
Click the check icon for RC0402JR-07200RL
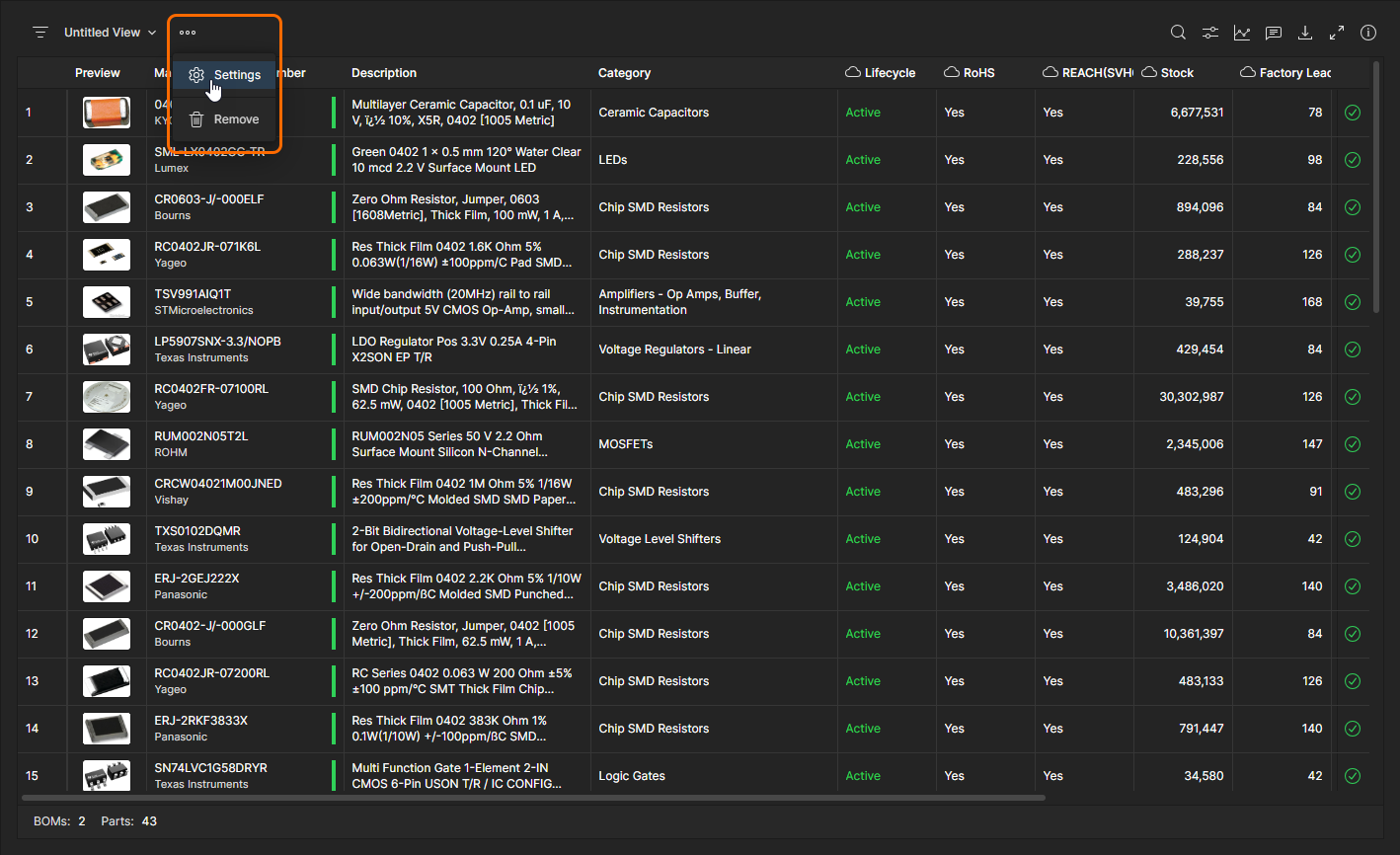pyautogui.click(x=1353, y=681)
